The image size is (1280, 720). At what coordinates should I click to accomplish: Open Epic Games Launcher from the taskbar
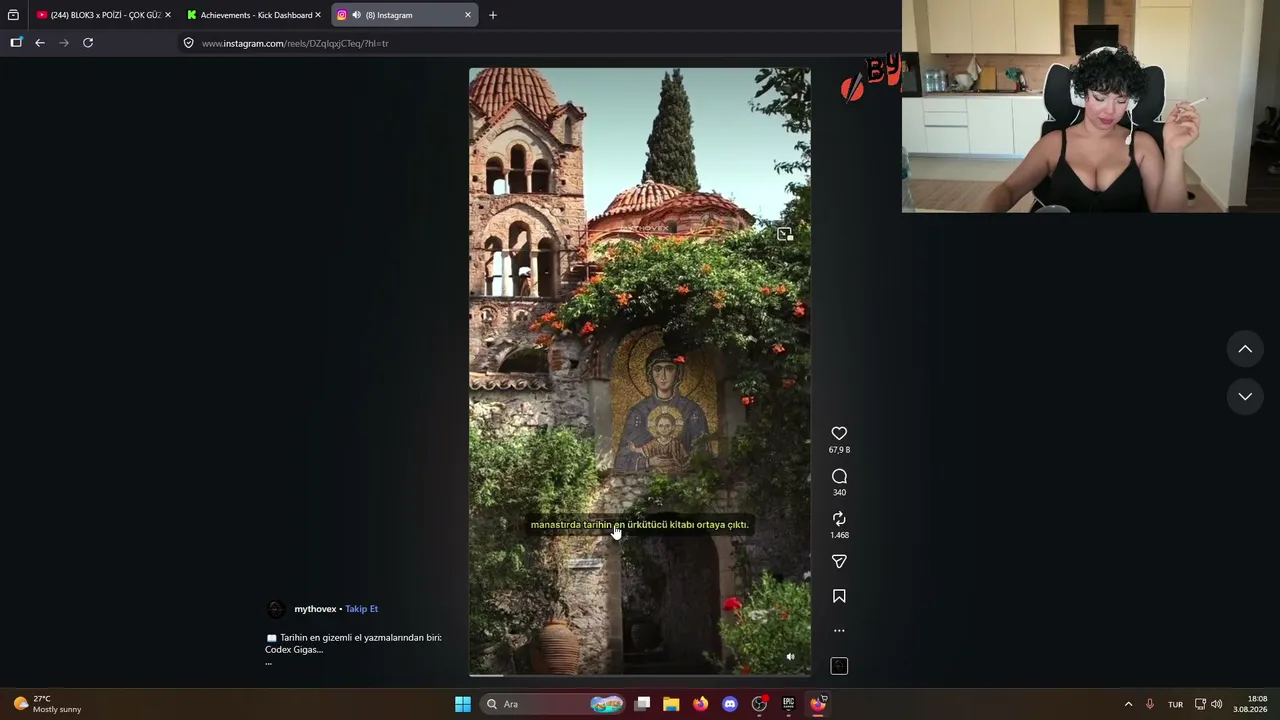coord(788,704)
